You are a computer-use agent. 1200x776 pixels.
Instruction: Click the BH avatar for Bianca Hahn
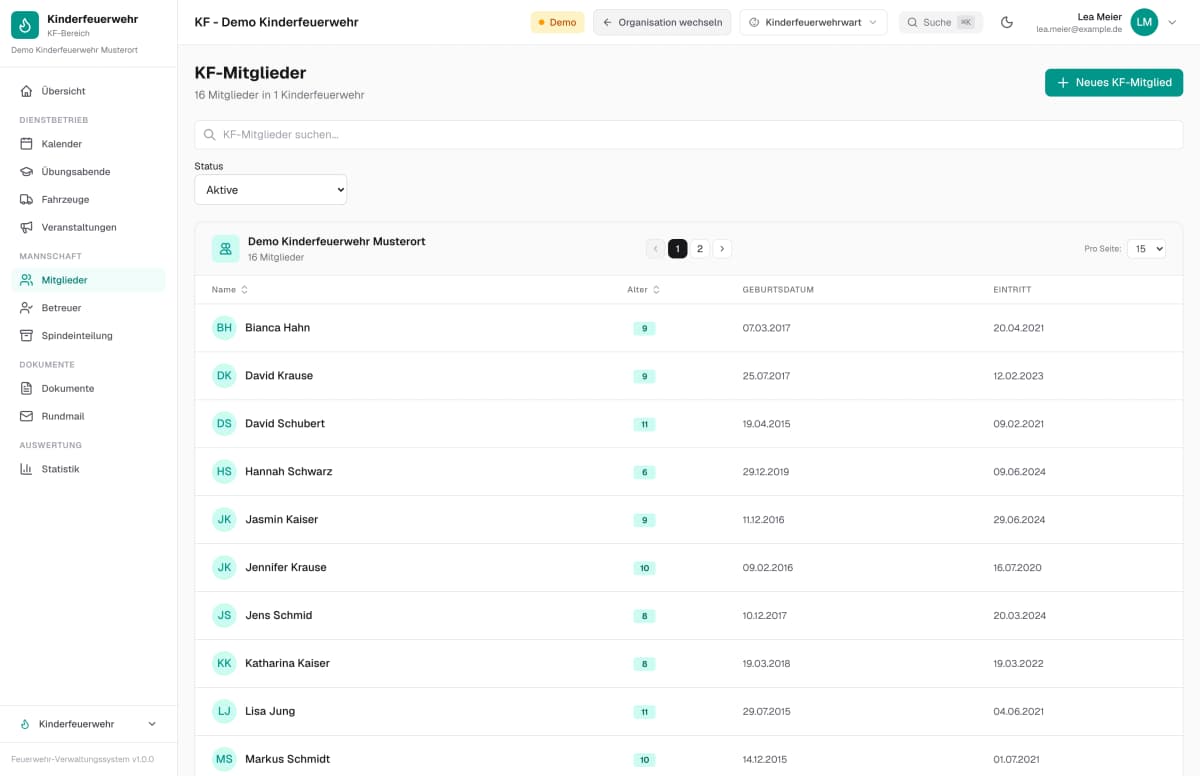tap(224, 328)
